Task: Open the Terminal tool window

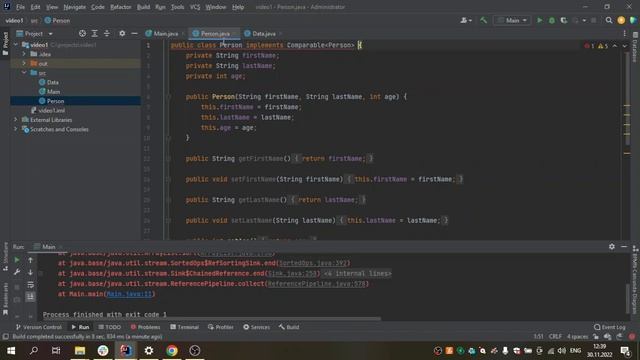Action: [184, 327]
